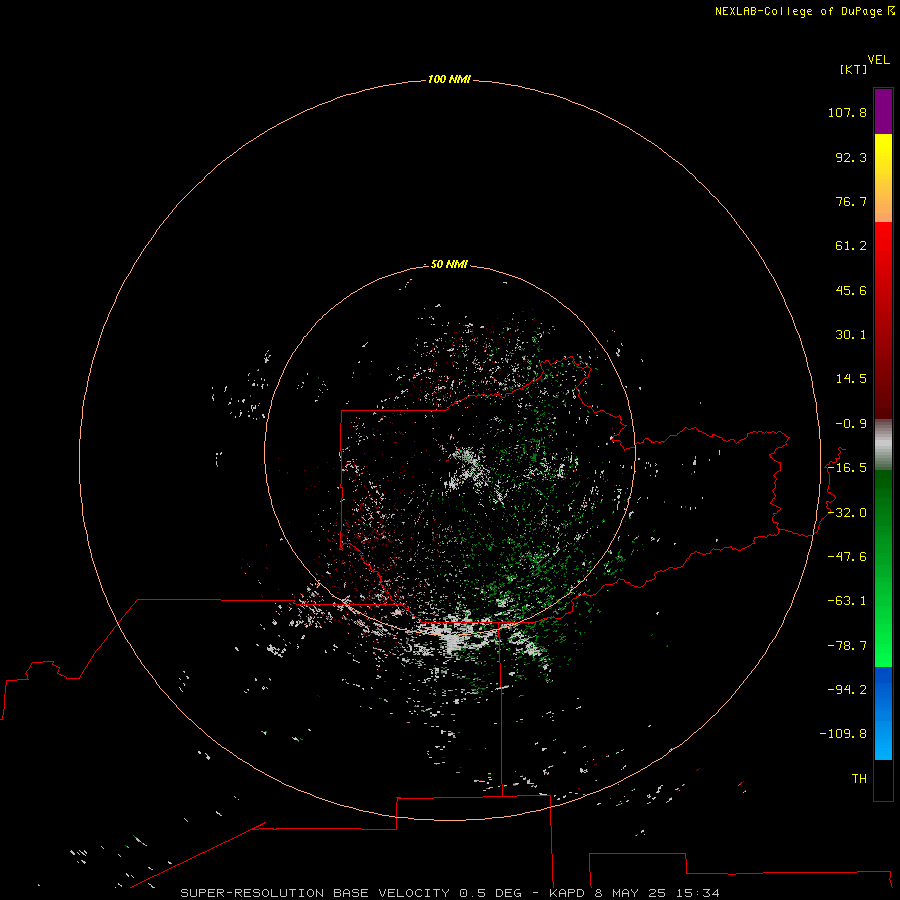Click the -47.6 velocity legend value
This screenshot has height=900, width=900.
(x=847, y=557)
